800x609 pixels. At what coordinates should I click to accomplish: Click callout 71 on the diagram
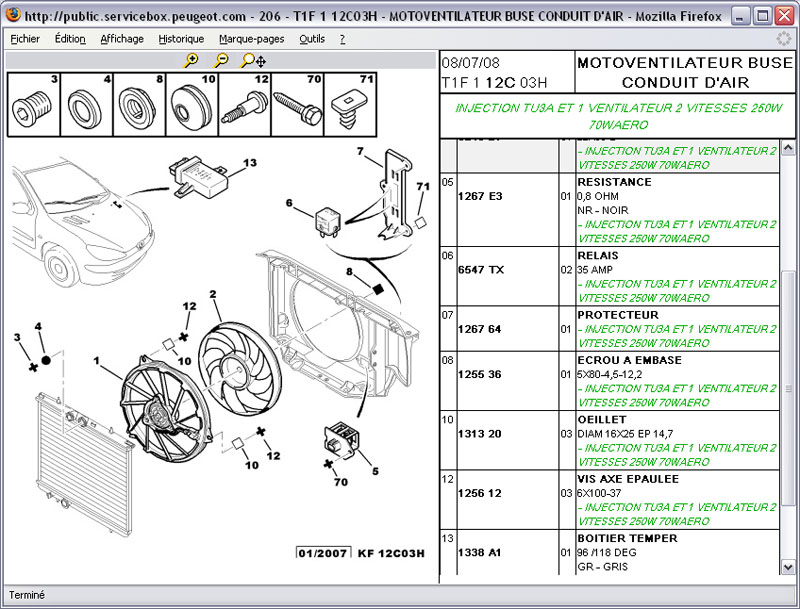point(423,187)
